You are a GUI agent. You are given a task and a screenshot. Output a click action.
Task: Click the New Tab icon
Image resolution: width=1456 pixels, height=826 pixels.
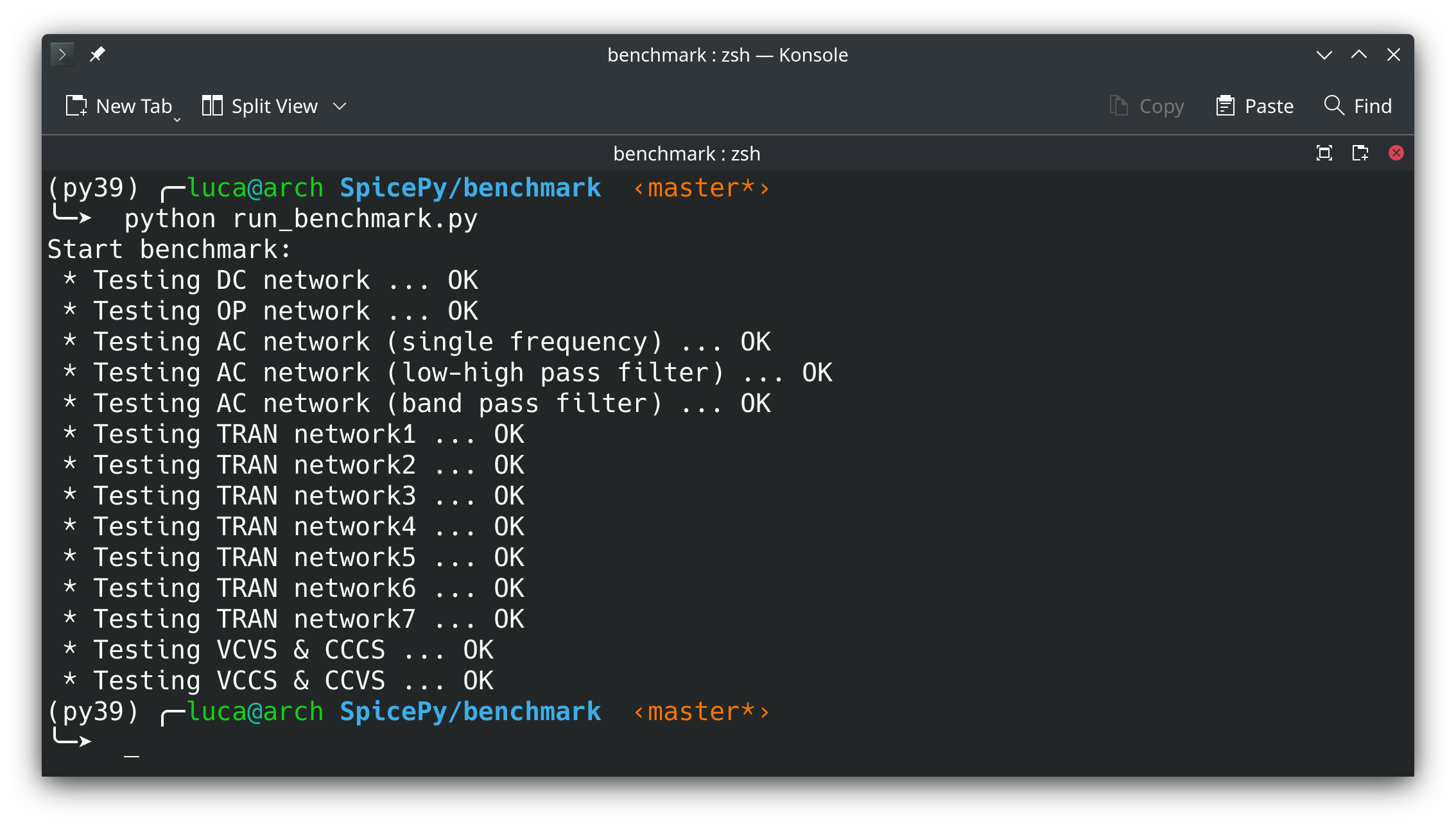76,106
